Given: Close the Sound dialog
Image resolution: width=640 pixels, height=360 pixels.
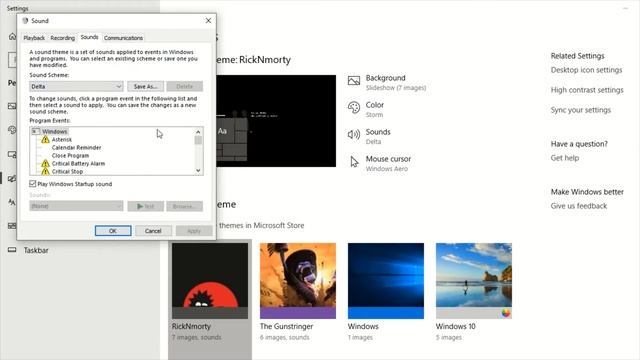Looking at the screenshot, I should coord(208,20).
